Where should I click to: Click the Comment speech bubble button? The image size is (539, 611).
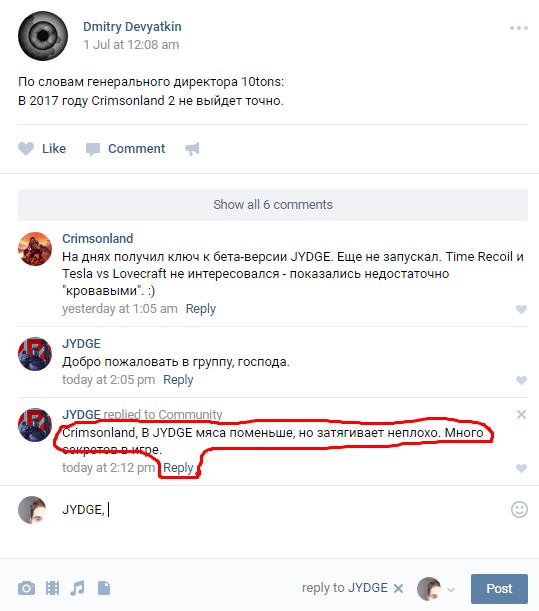pyautogui.click(x=125, y=148)
